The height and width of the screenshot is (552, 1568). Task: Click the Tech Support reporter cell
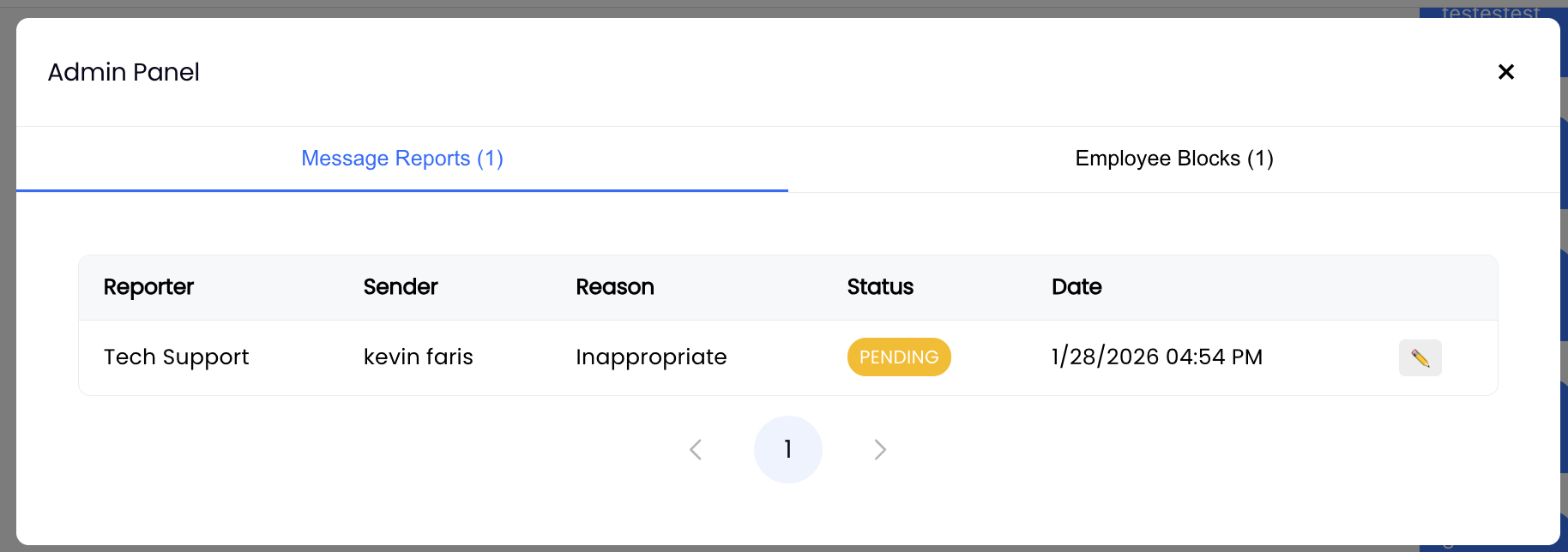pyautogui.click(x=176, y=357)
